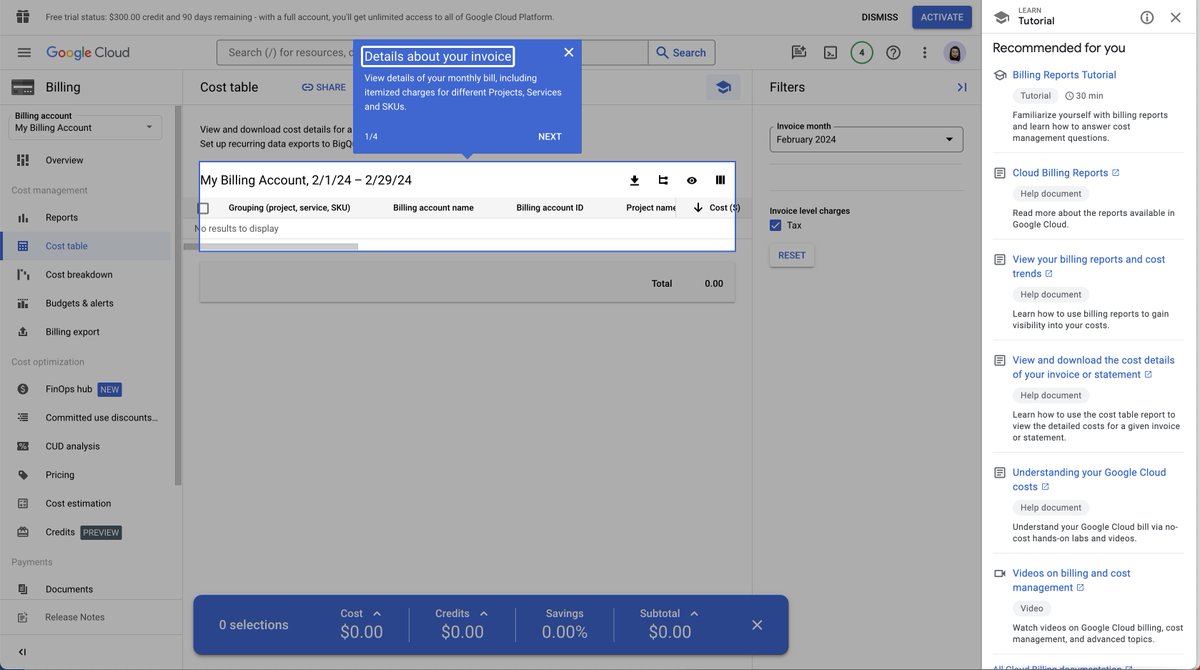Click the Billing account ID column header
This screenshot has width=1200, height=670.
point(550,208)
